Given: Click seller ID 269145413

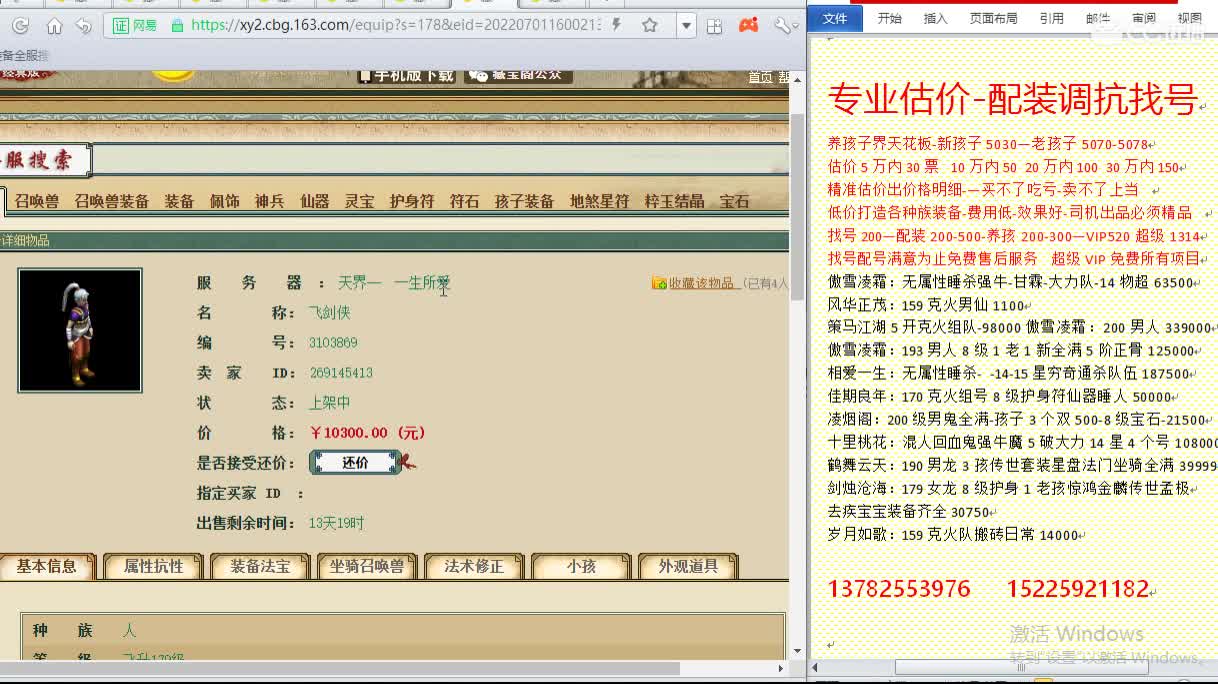Looking at the screenshot, I should click(x=341, y=373).
